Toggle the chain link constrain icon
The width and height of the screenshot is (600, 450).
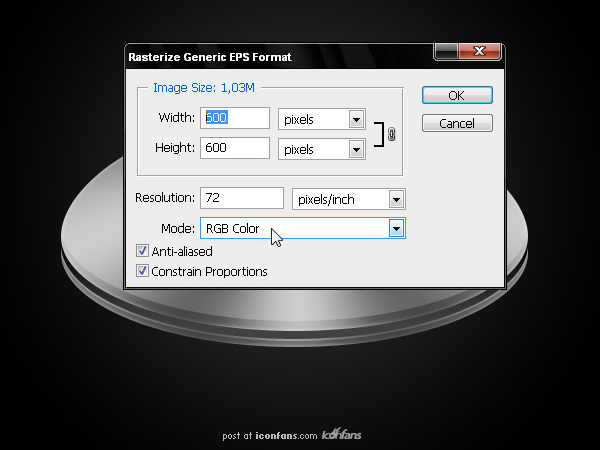pos(391,134)
